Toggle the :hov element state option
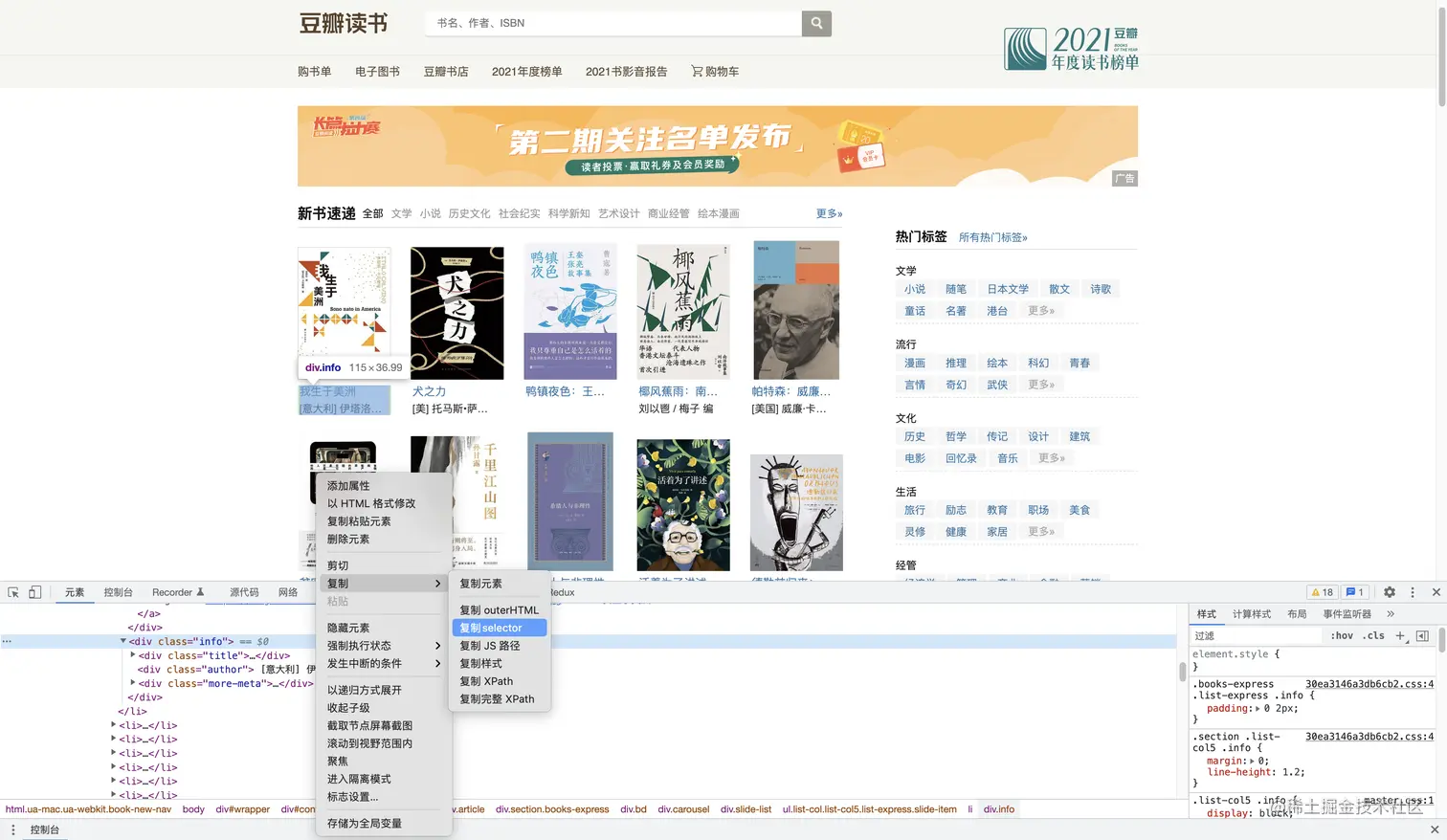 (x=1343, y=635)
